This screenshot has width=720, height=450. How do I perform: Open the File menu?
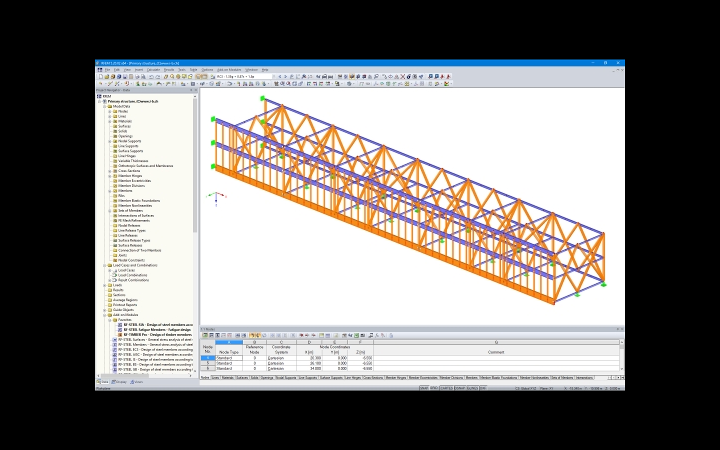(x=107, y=70)
